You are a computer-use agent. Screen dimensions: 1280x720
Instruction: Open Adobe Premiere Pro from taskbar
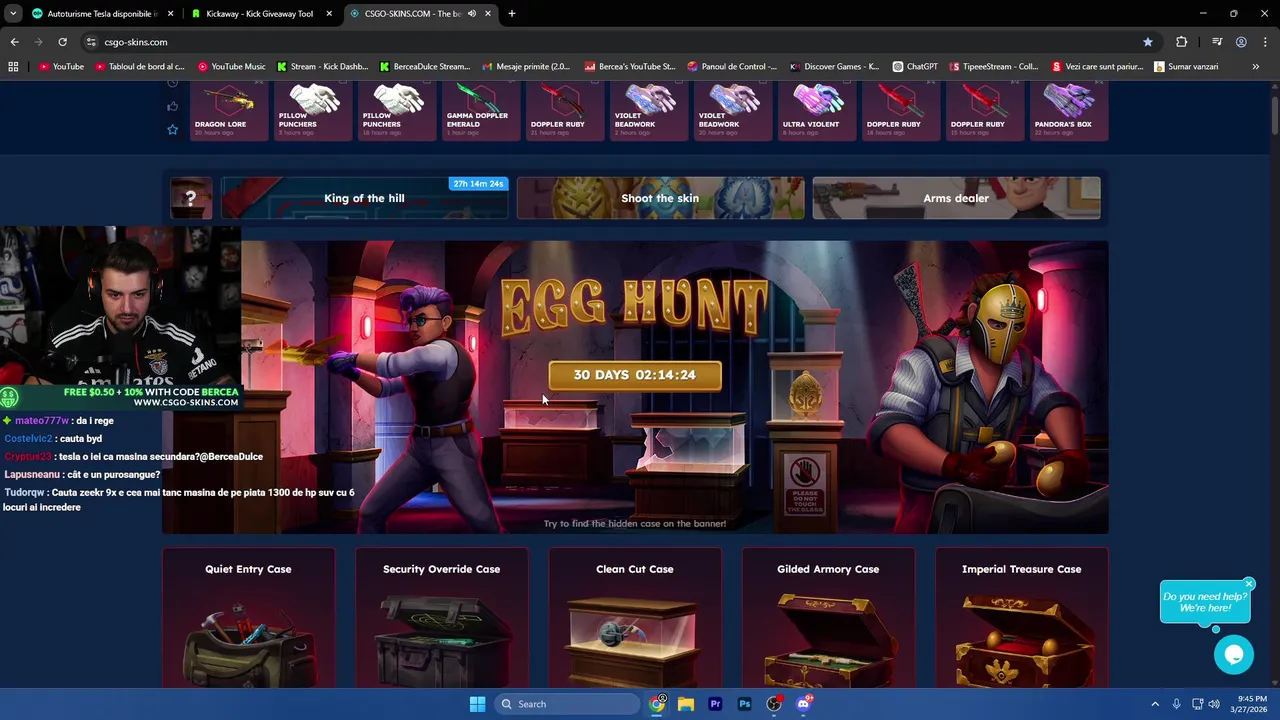pos(715,704)
